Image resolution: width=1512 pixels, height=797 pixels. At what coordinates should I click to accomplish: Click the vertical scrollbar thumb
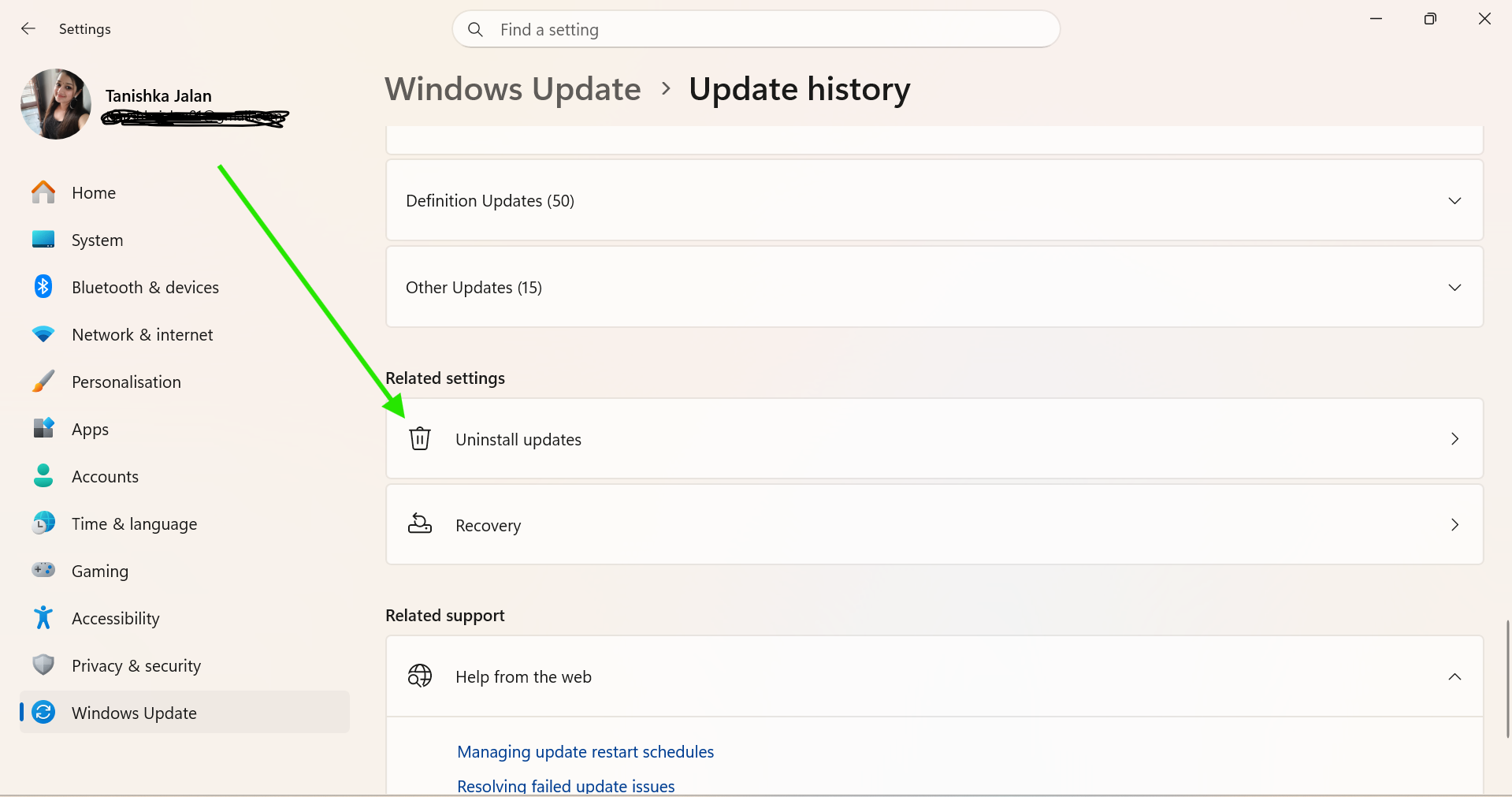pyautogui.click(x=1508, y=679)
